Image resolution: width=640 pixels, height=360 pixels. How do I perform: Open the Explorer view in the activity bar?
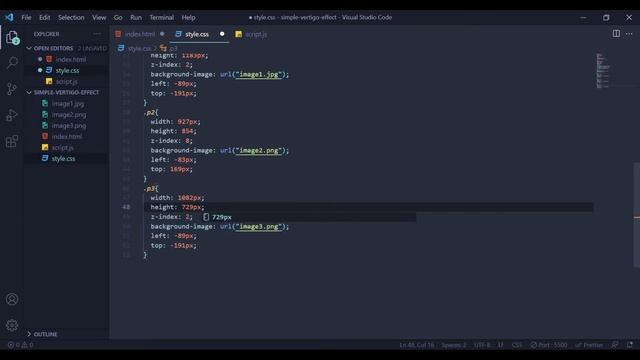[12, 37]
